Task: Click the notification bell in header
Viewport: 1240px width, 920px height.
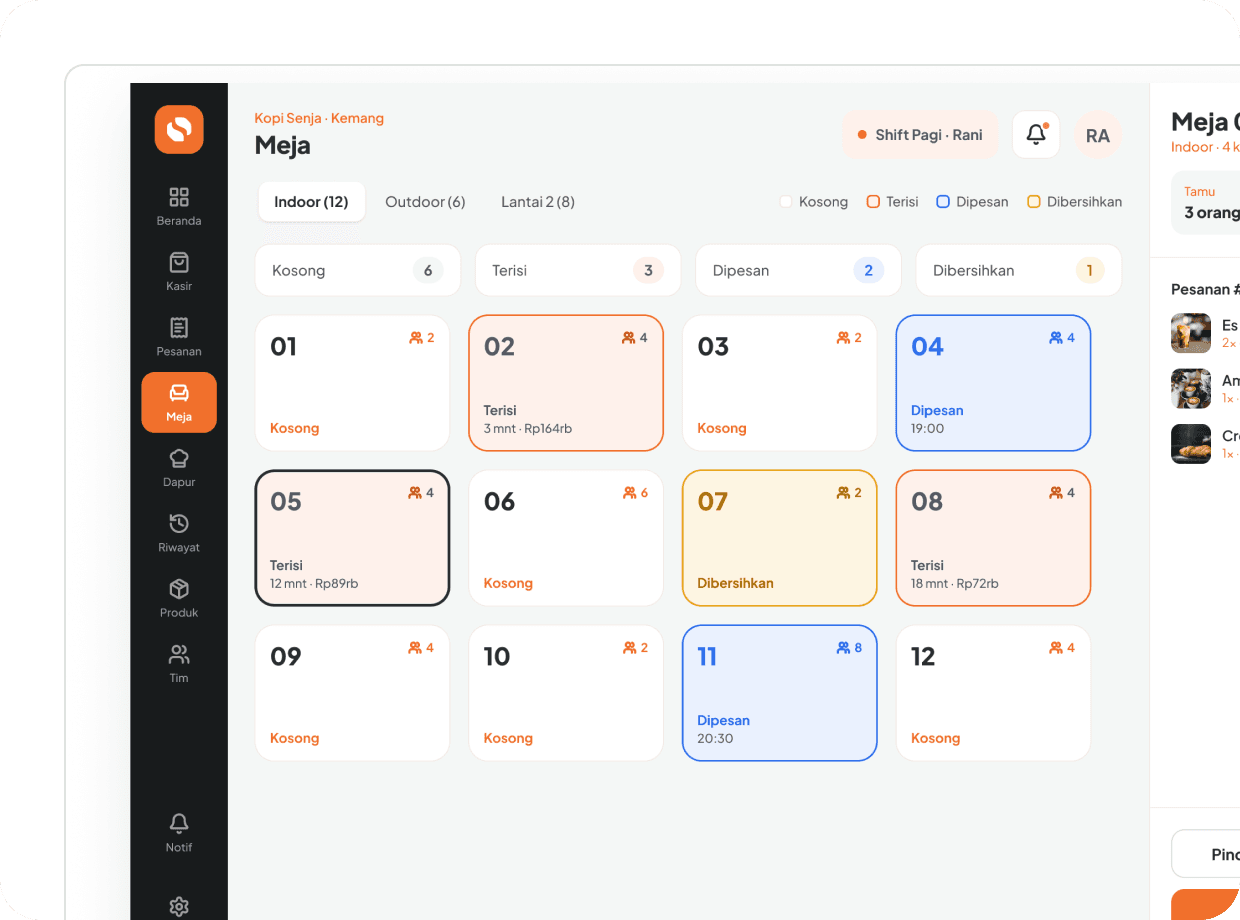Action: [x=1036, y=135]
